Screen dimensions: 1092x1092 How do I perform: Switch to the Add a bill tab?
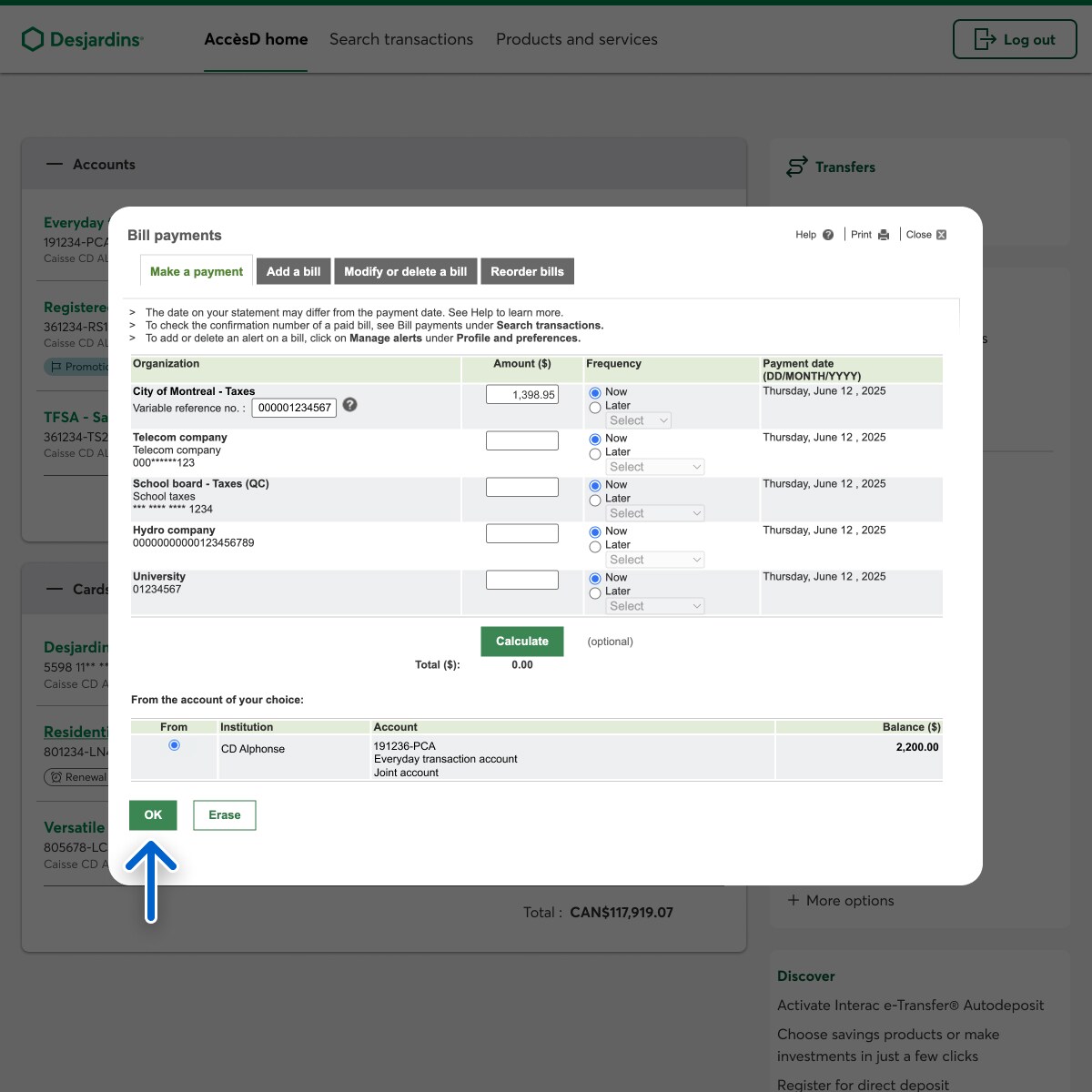293,272
